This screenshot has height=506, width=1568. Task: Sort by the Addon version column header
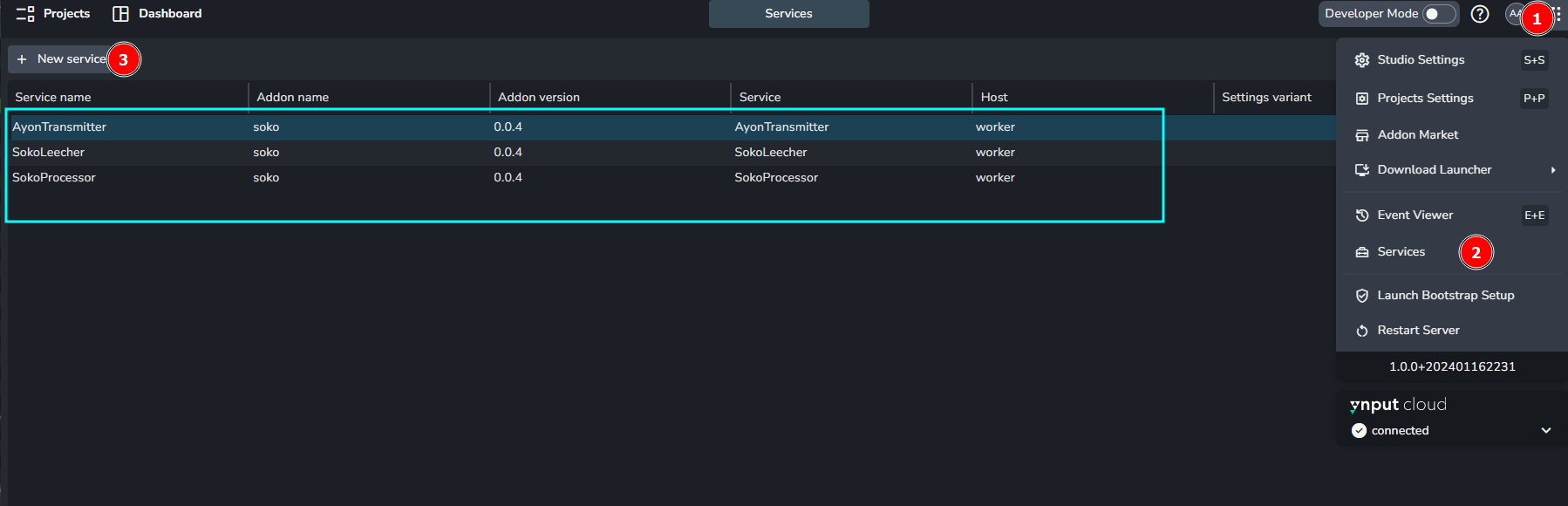click(538, 98)
